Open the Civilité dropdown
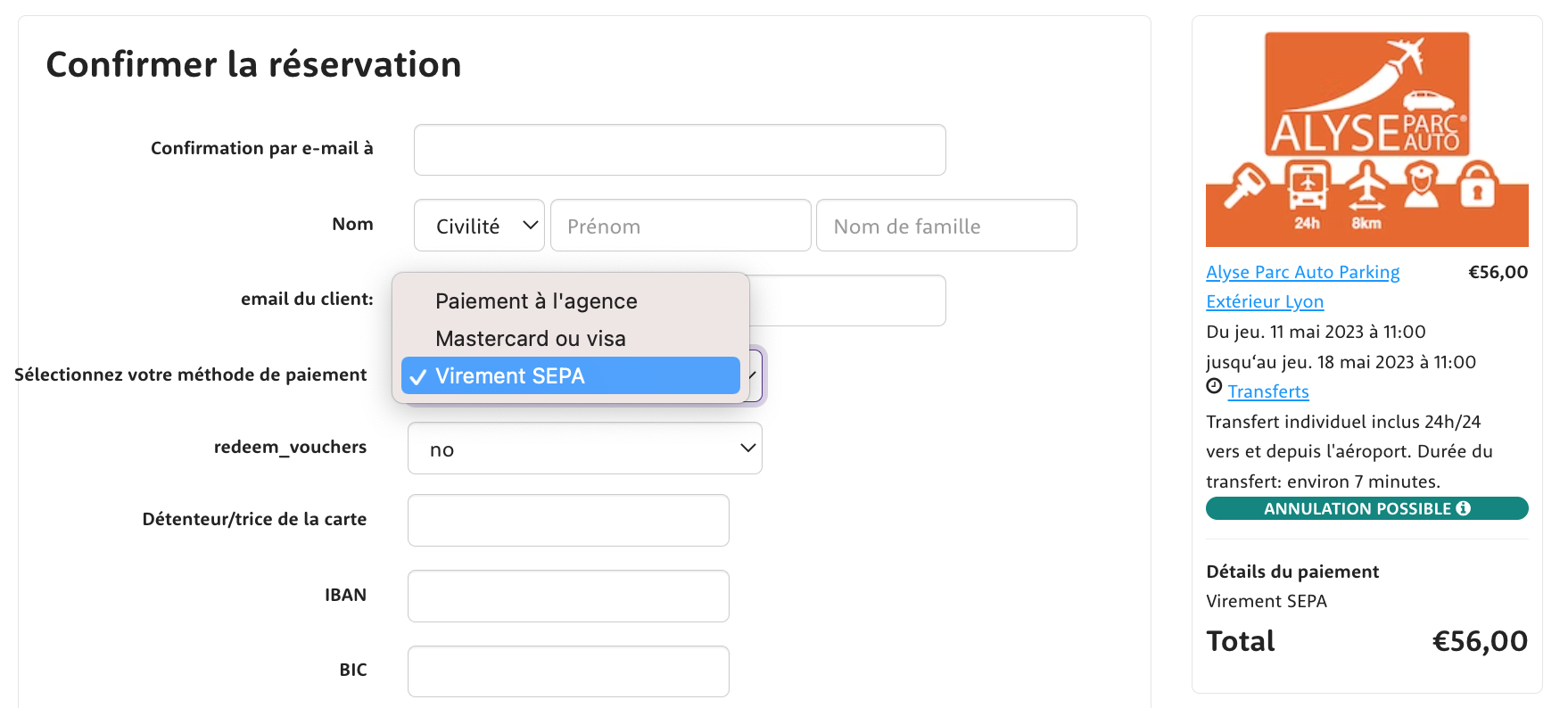 click(x=479, y=226)
